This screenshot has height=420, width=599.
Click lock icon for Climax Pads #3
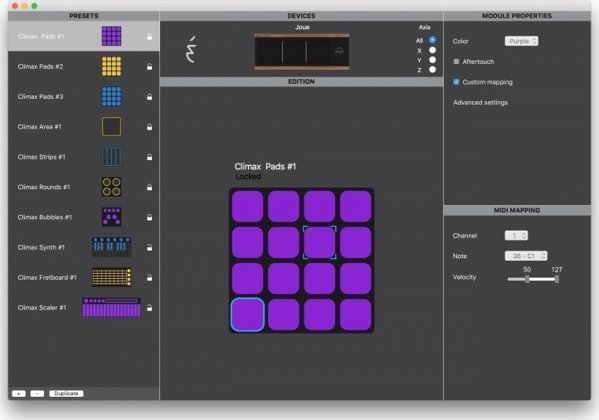[x=149, y=97]
